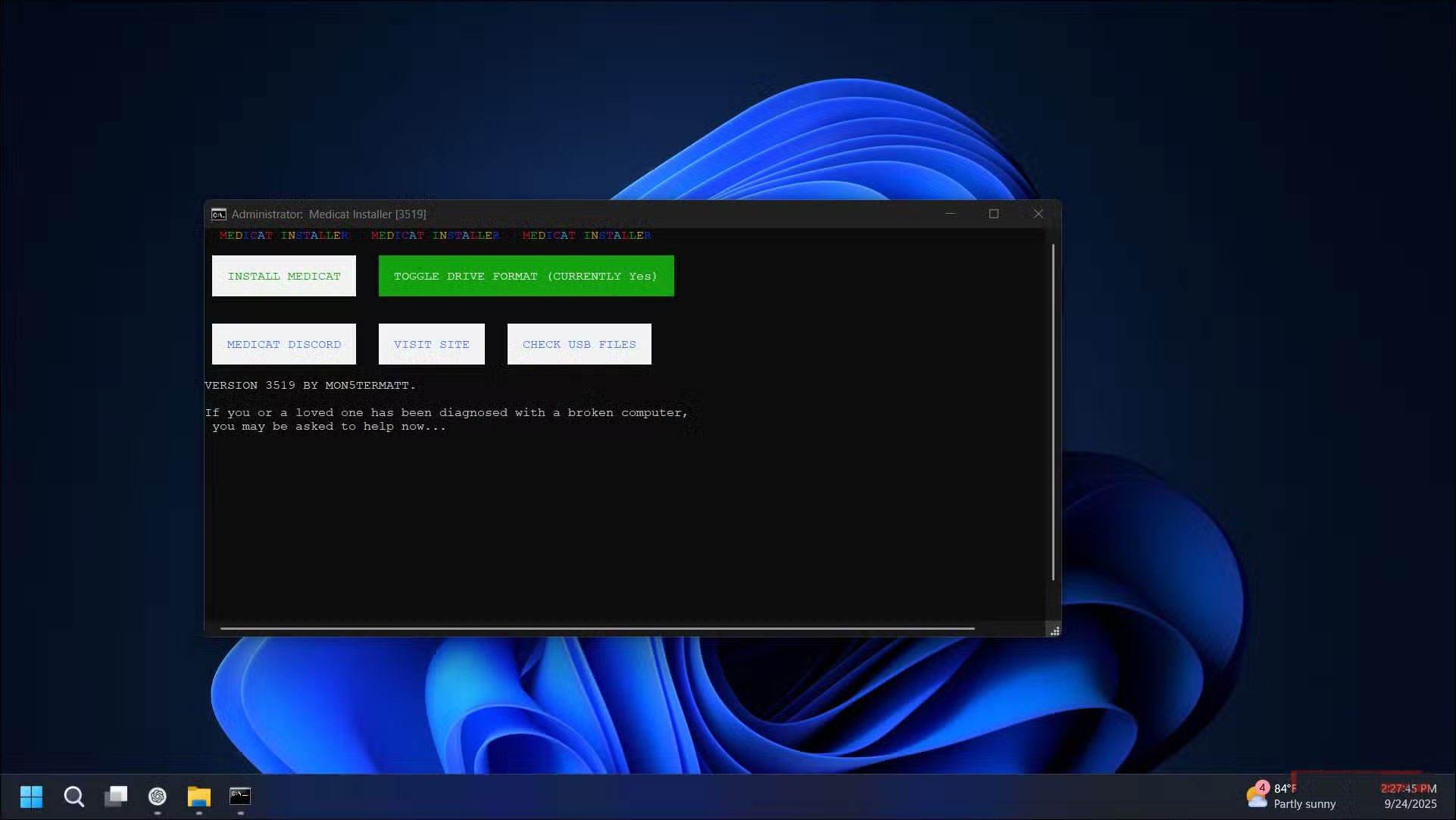
Task: Open taskbar Search
Action: (73, 797)
